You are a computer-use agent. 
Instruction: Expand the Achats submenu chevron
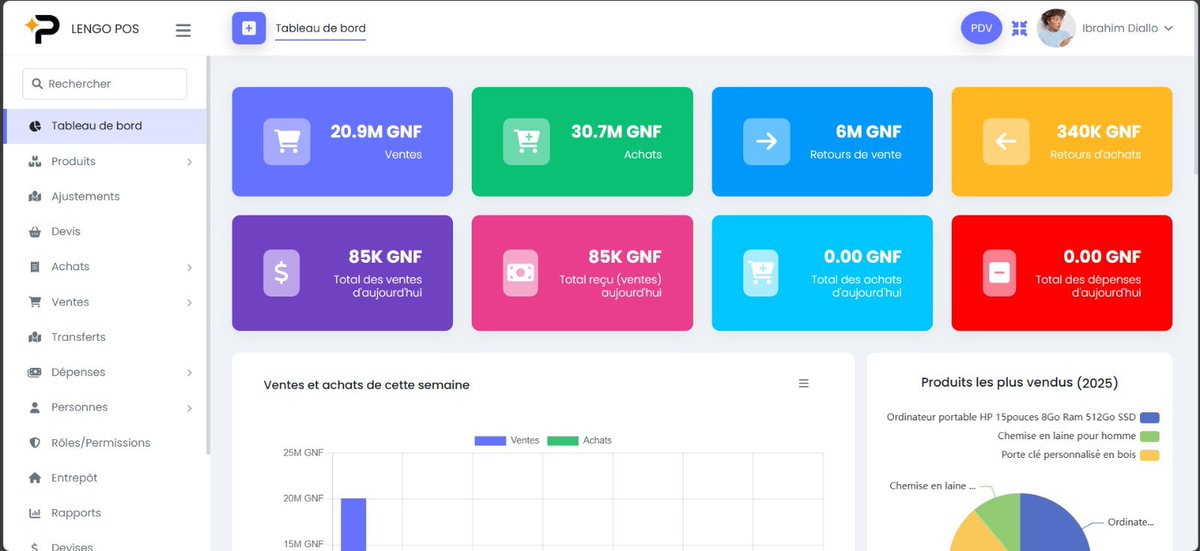pos(189,268)
